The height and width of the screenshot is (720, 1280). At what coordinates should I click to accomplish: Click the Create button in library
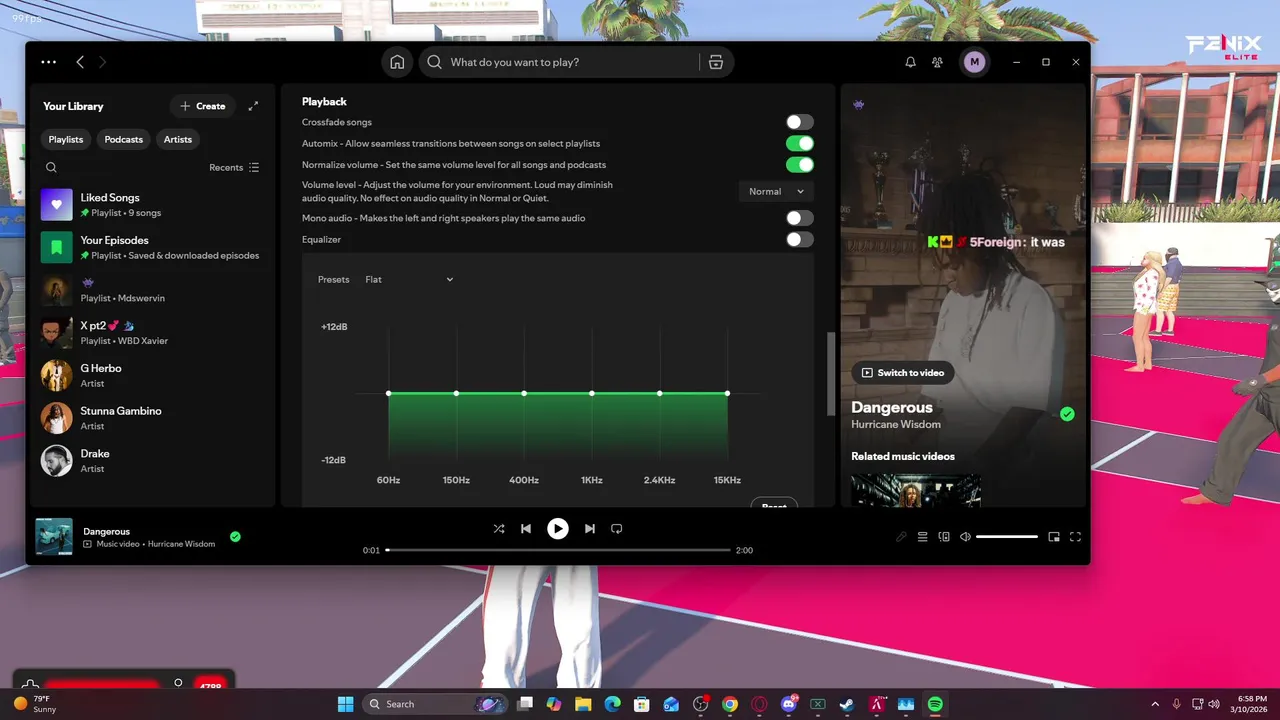[x=203, y=106]
